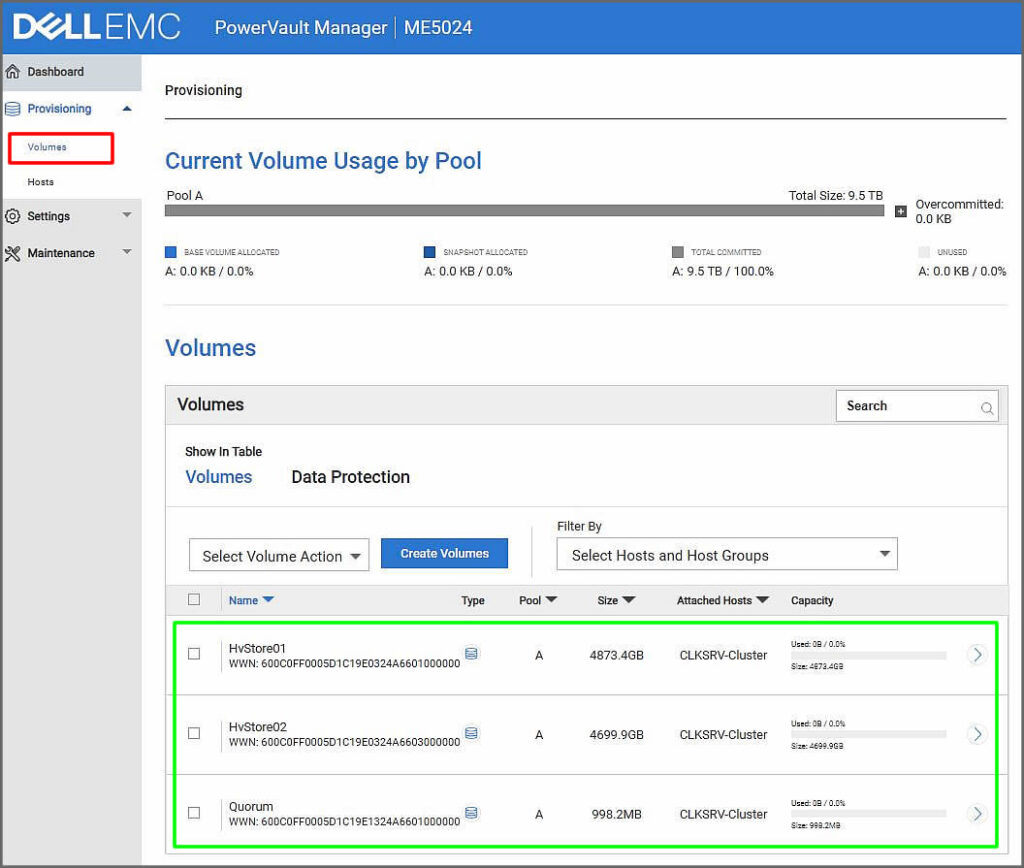The width and height of the screenshot is (1024, 868).
Task: Expand the Settings menu arrow
Action: 127,215
